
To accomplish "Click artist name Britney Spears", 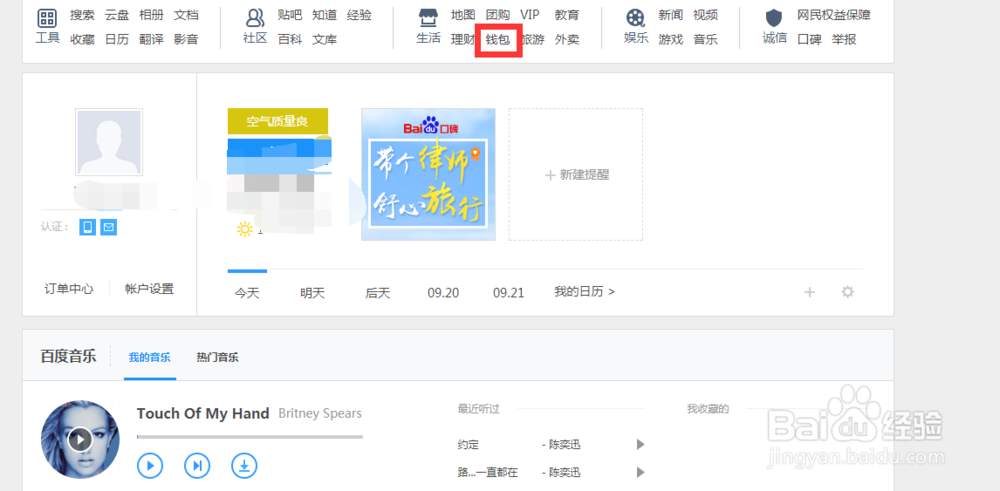I will coord(320,413).
